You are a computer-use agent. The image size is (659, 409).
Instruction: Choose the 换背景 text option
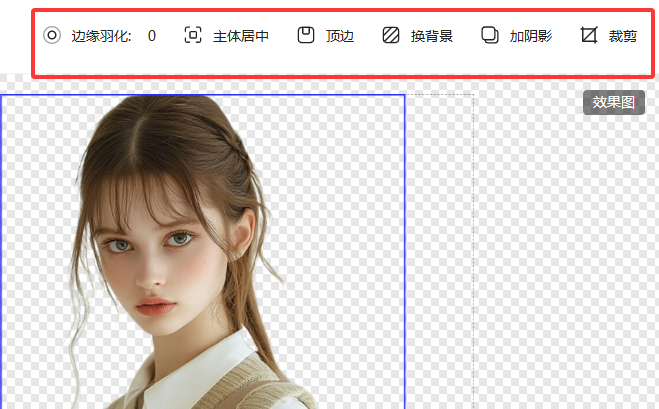click(x=431, y=36)
